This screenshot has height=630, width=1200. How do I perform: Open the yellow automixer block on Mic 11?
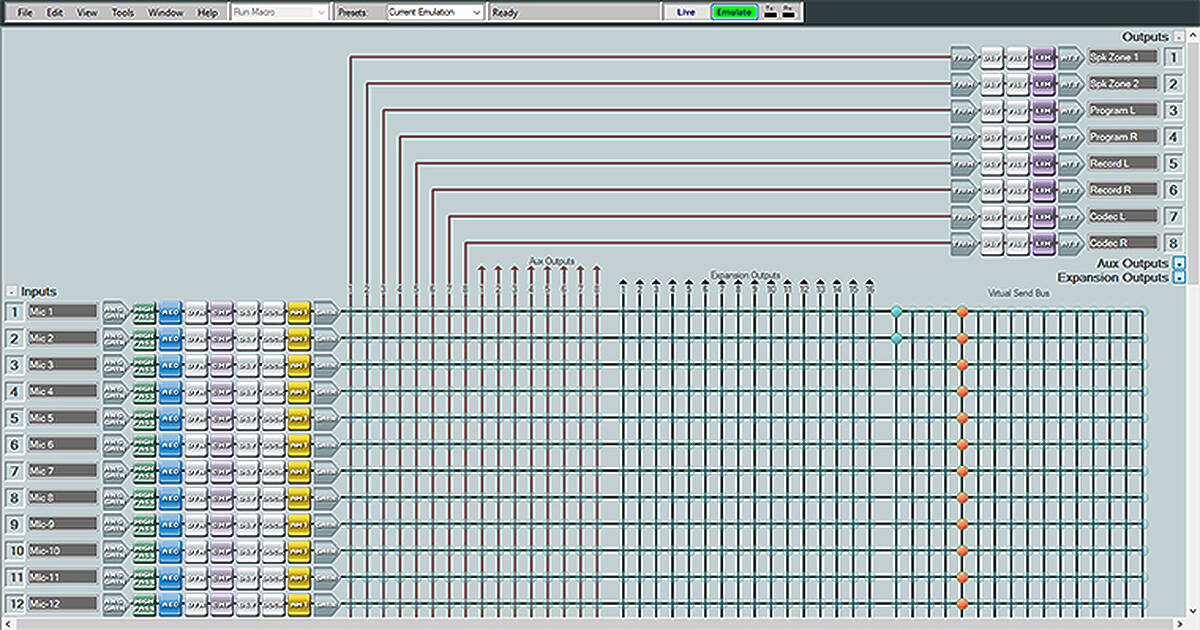click(299, 577)
